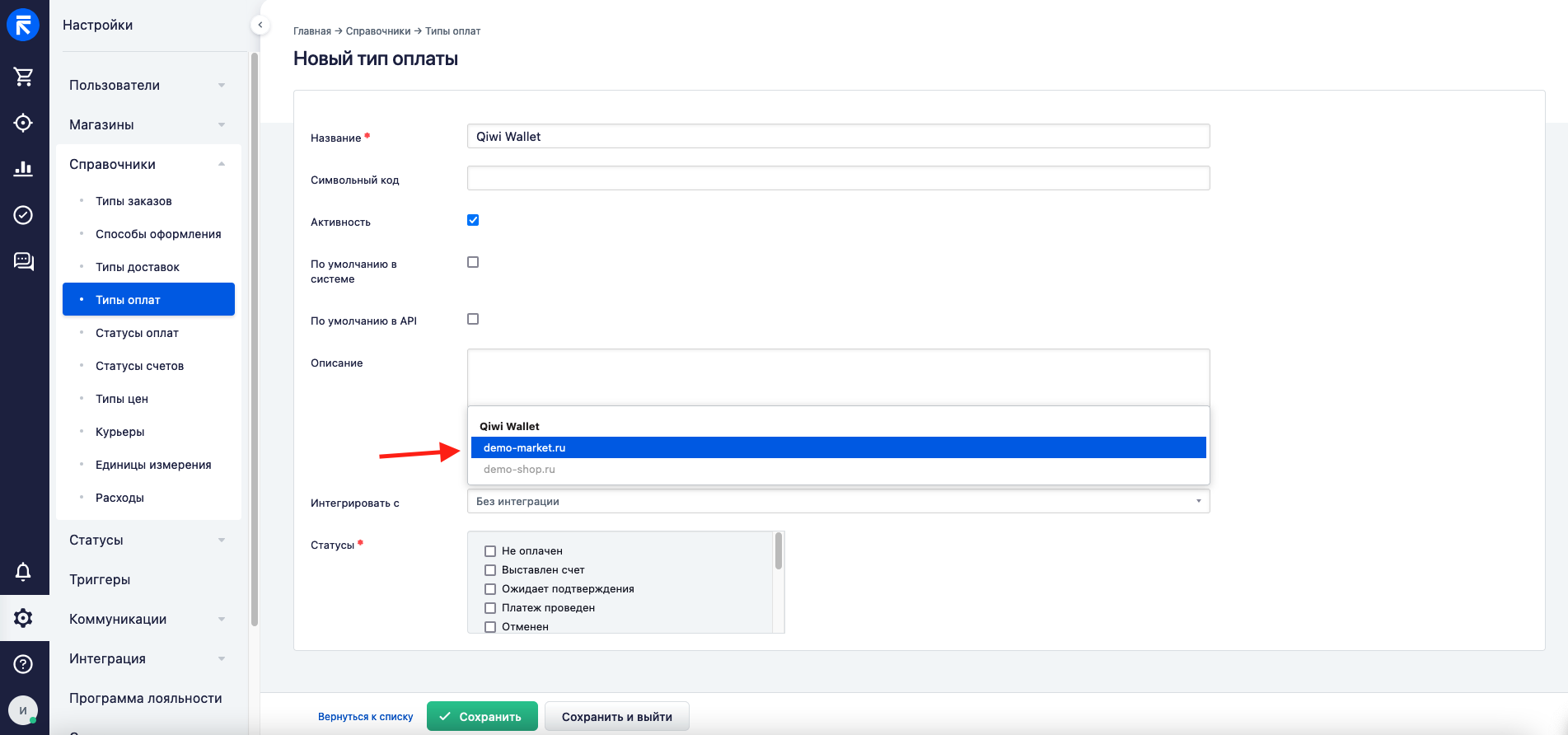Open the Интегрировать с dropdown

(838, 501)
